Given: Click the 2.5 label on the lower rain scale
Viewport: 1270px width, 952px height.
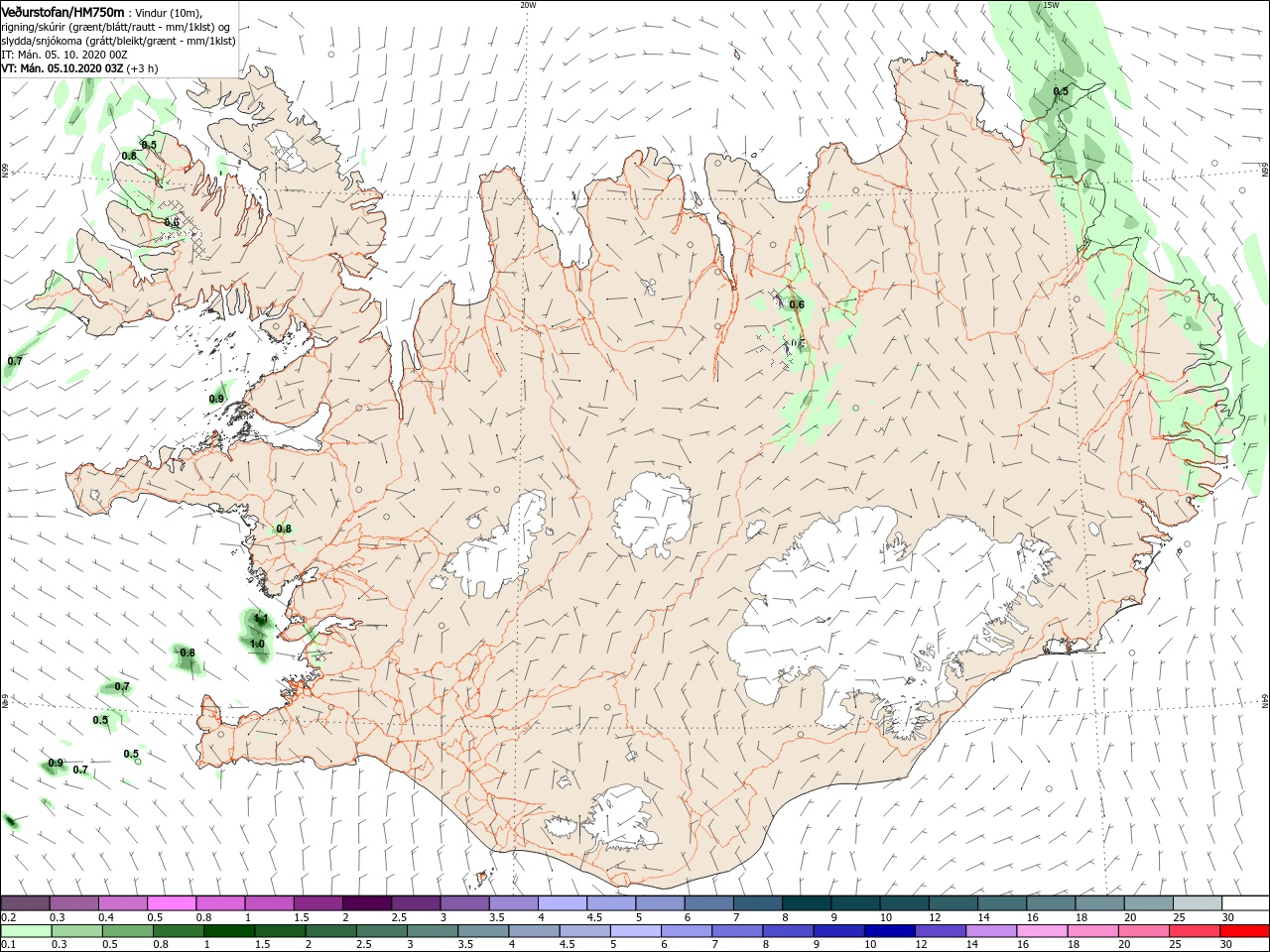Looking at the screenshot, I should click(x=364, y=945).
